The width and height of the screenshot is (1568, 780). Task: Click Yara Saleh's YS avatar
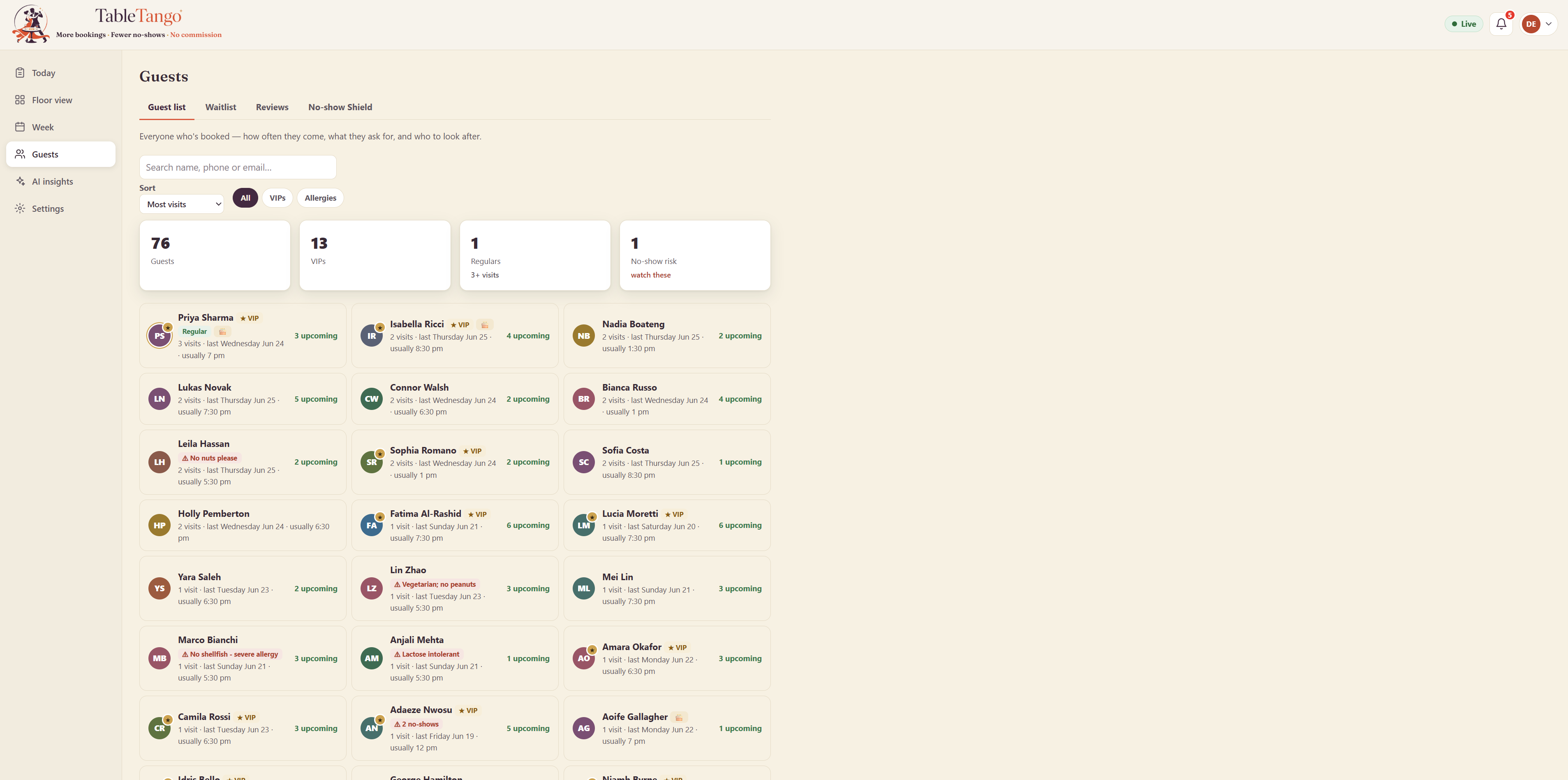click(x=160, y=588)
